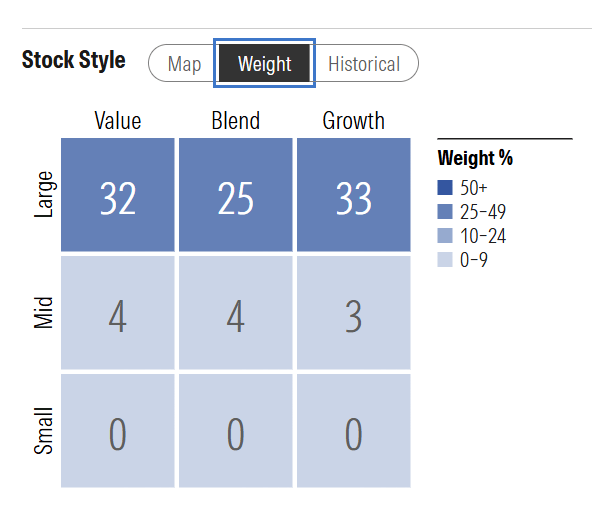Viewport: 592px width, 528px height.
Task: Click the Small Growth cell showing 0
Action: tap(354, 431)
